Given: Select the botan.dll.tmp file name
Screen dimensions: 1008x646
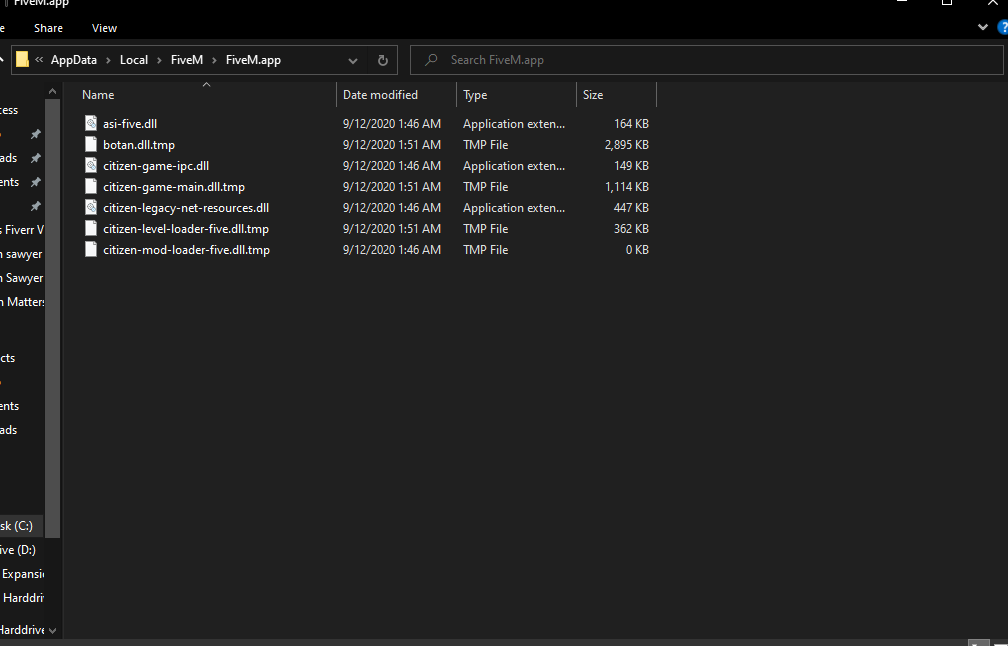Looking at the screenshot, I should point(139,145).
